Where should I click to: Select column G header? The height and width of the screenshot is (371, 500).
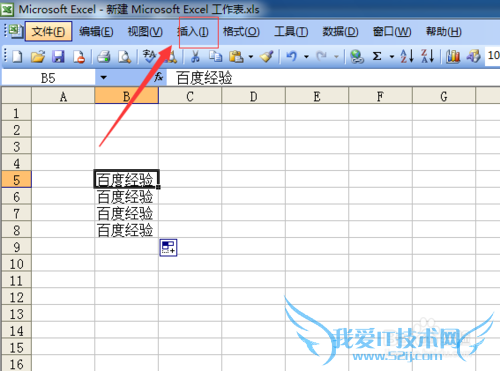(x=444, y=96)
